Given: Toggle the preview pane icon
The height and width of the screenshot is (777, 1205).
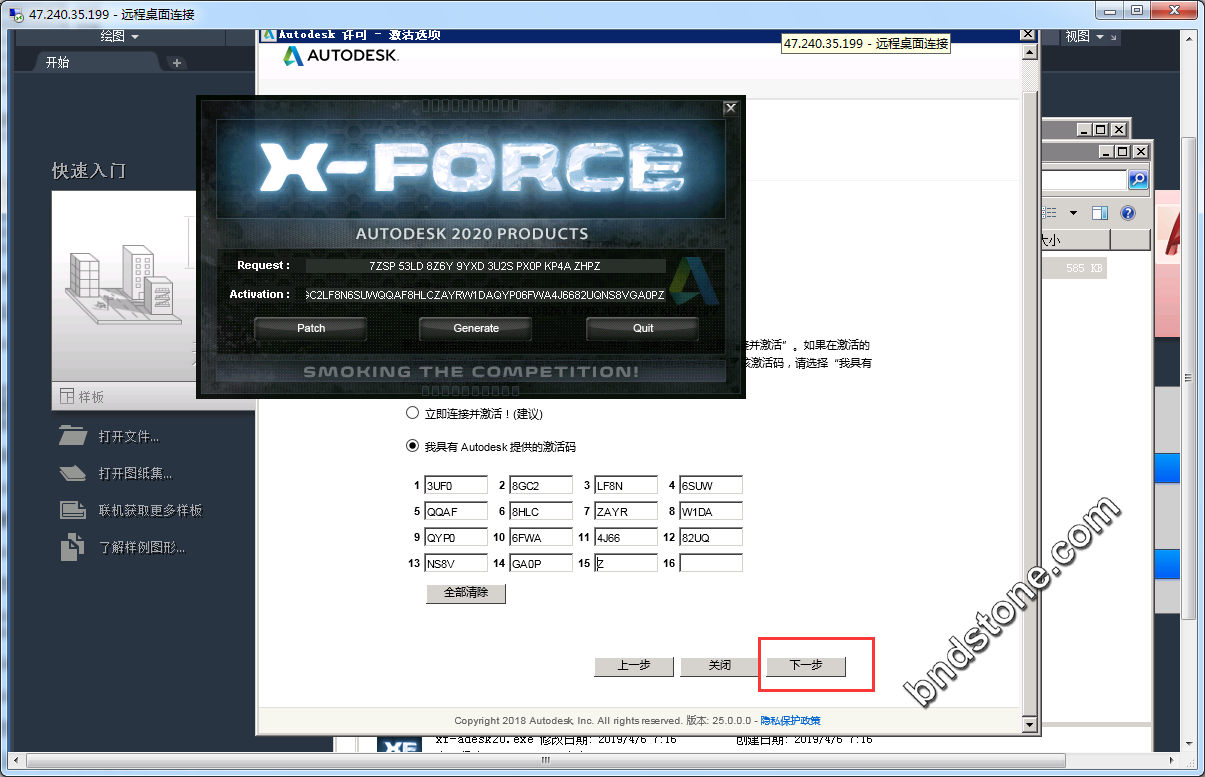Looking at the screenshot, I should 1100,213.
